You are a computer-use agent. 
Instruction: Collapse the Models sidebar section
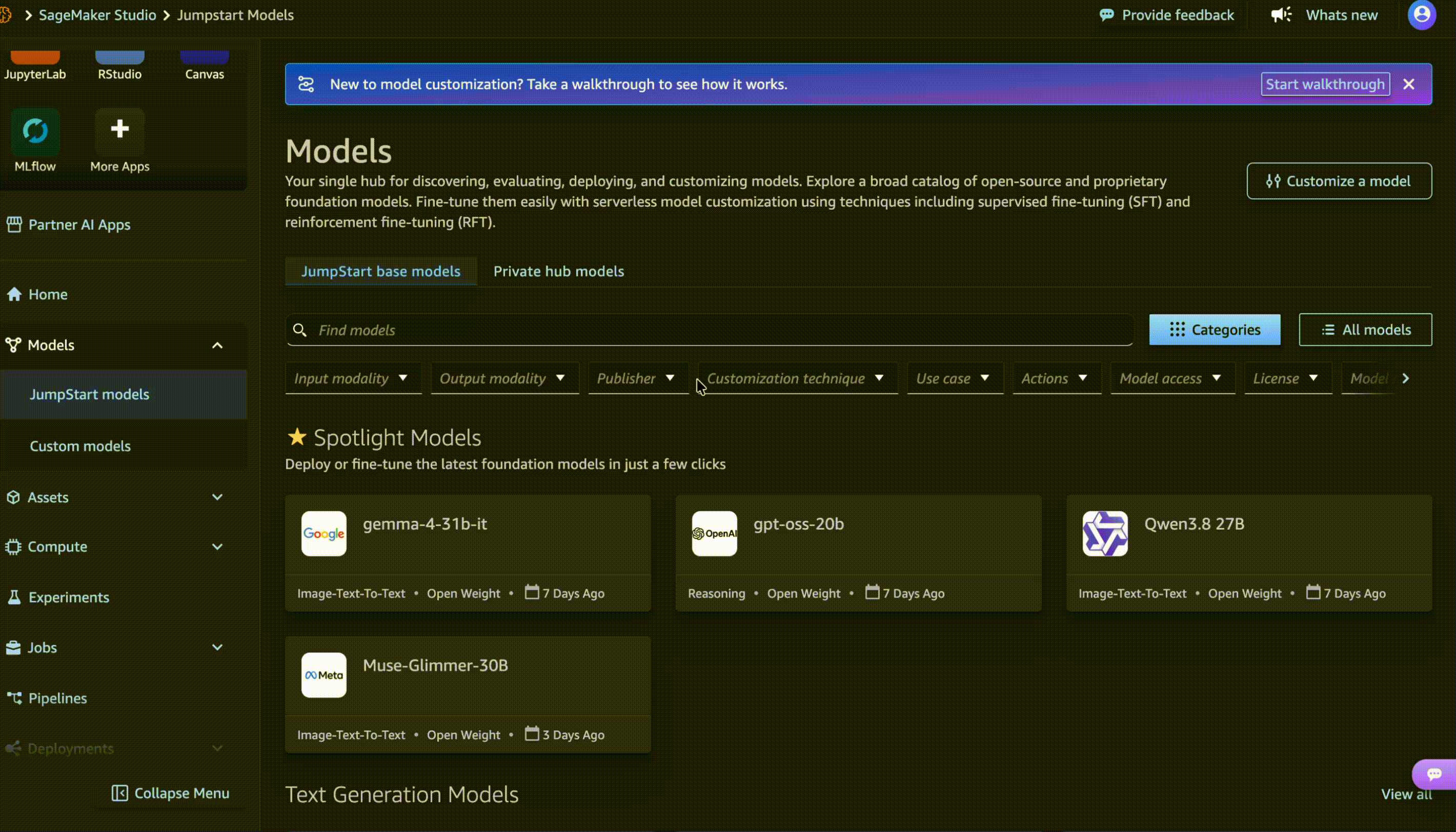217,345
